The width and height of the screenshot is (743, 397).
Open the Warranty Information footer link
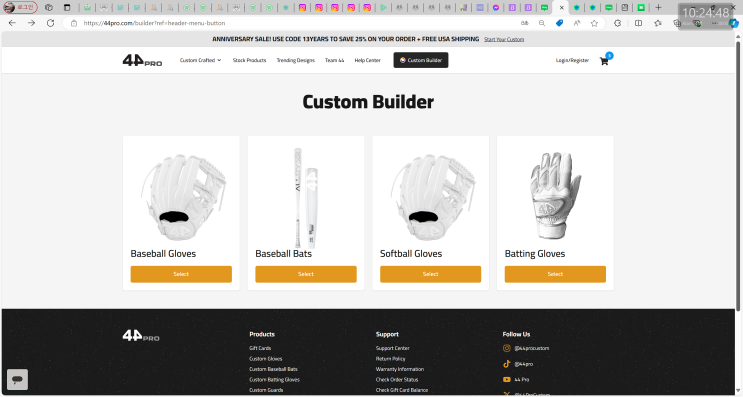coord(400,369)
